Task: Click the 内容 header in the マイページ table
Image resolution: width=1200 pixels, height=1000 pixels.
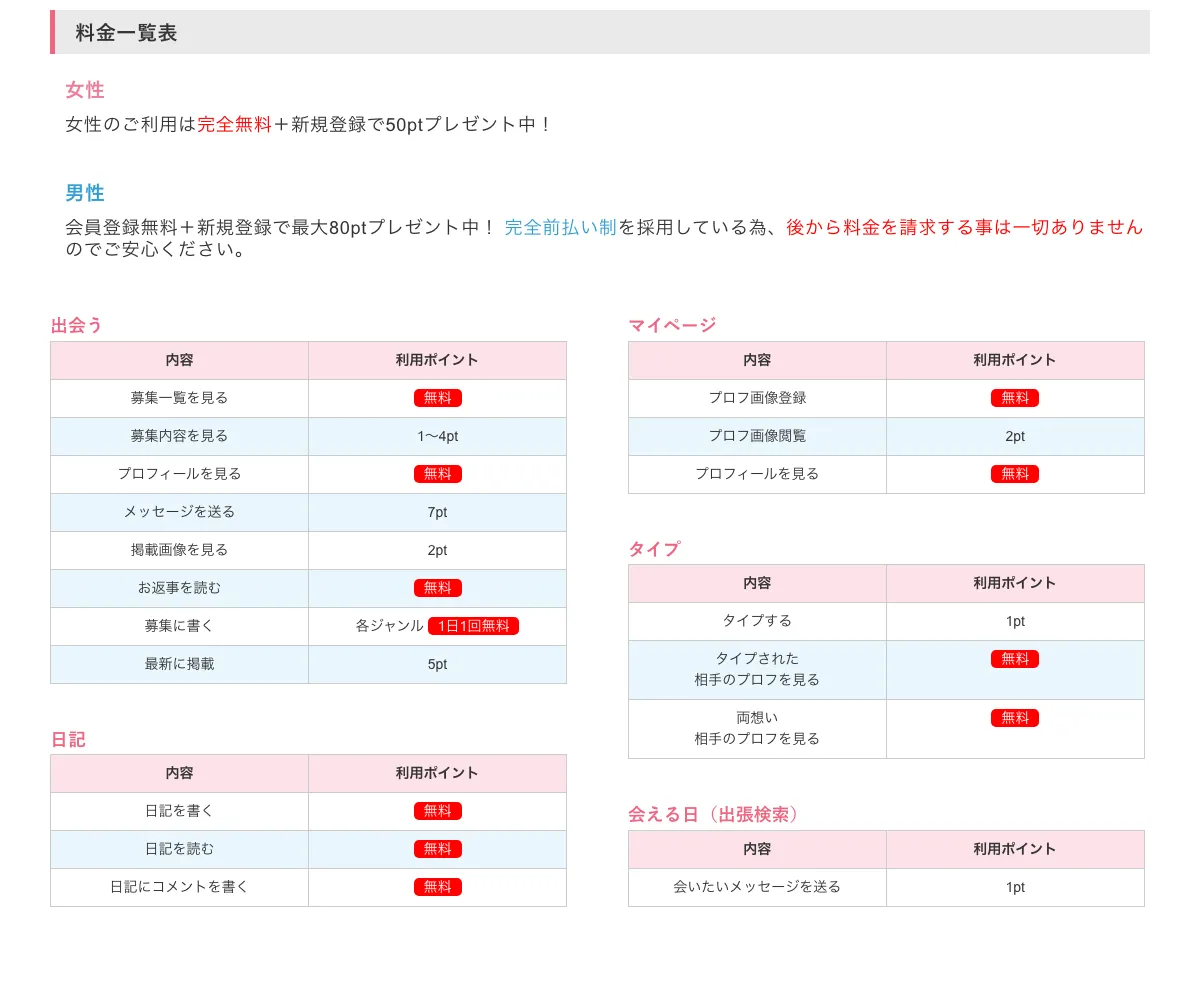Action: (757, 360)
